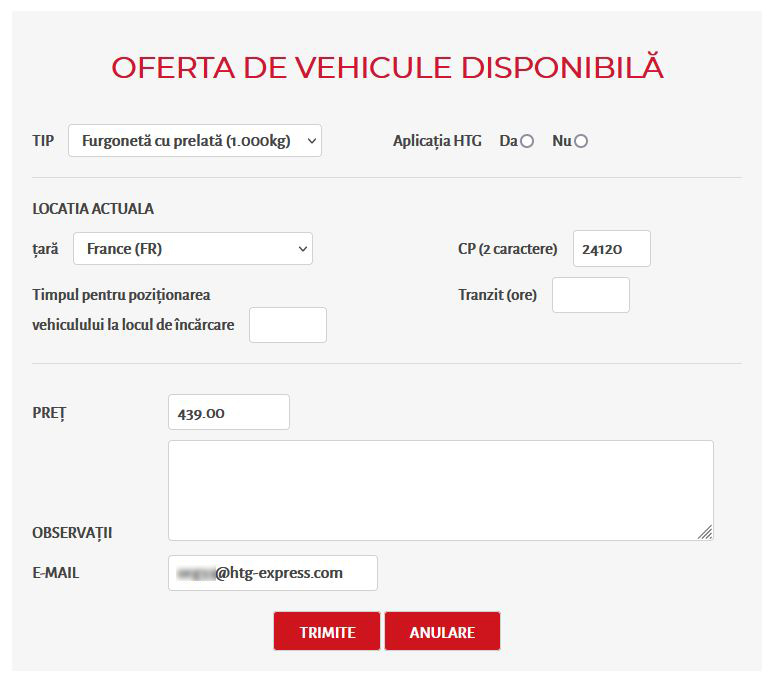
Task: Select the Nu radio button for Aplicația HTG
Action: tap(581, 141)
